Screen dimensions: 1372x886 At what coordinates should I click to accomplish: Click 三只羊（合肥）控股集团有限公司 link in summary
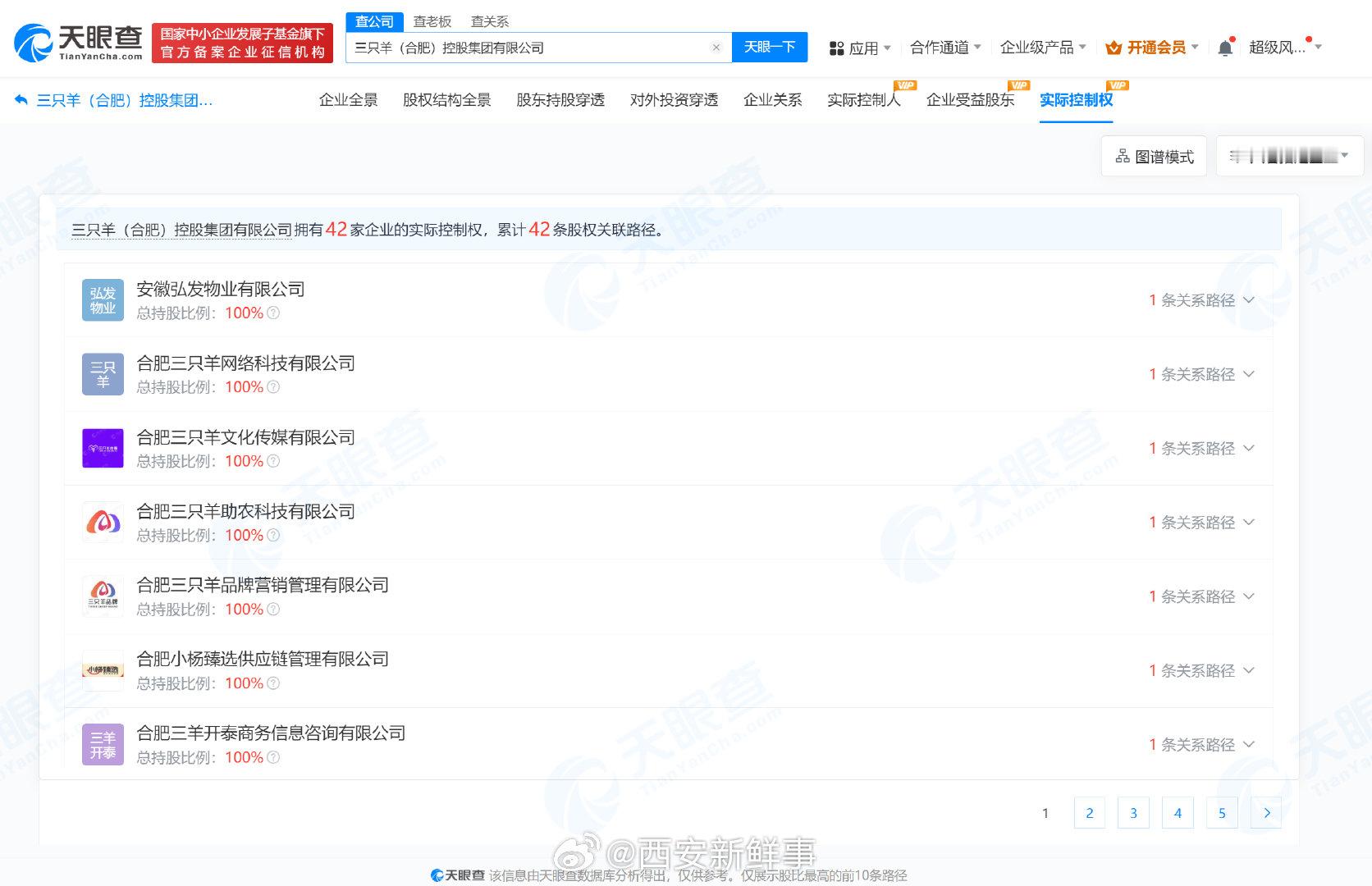181,231
